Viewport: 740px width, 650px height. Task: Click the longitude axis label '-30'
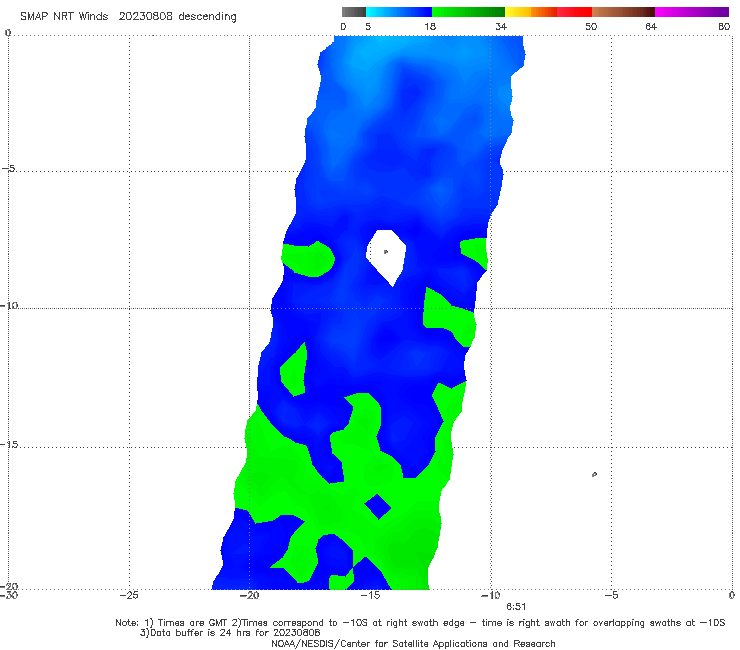coord(8,595)
